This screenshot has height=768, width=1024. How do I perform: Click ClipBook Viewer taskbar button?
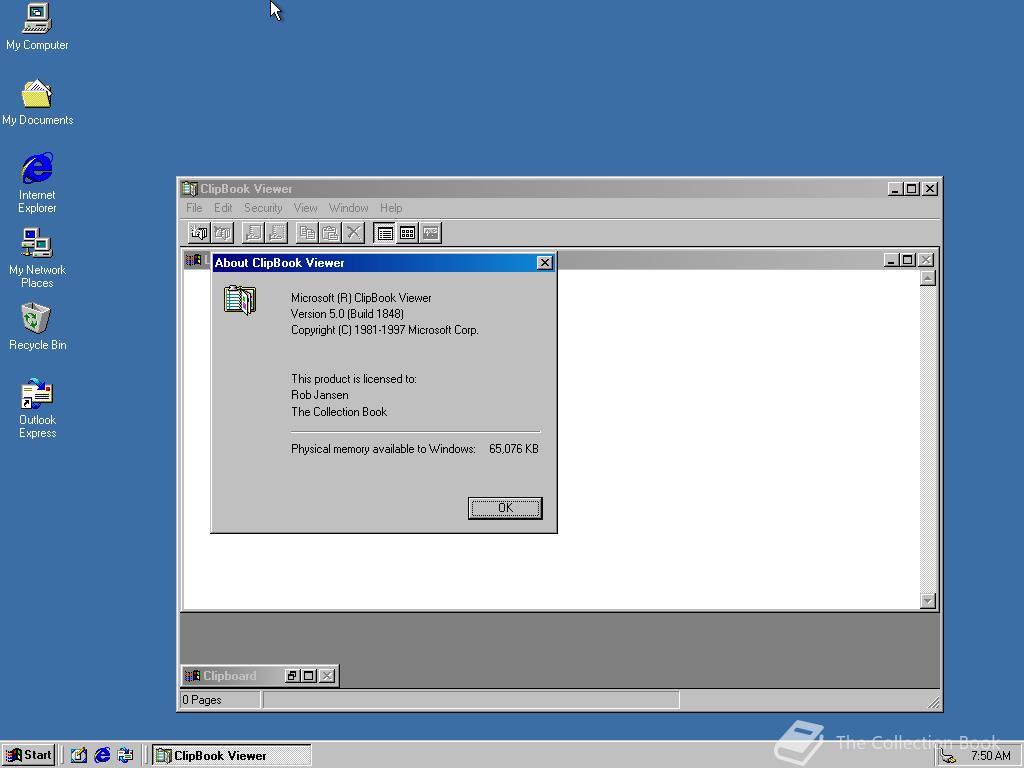232,756
